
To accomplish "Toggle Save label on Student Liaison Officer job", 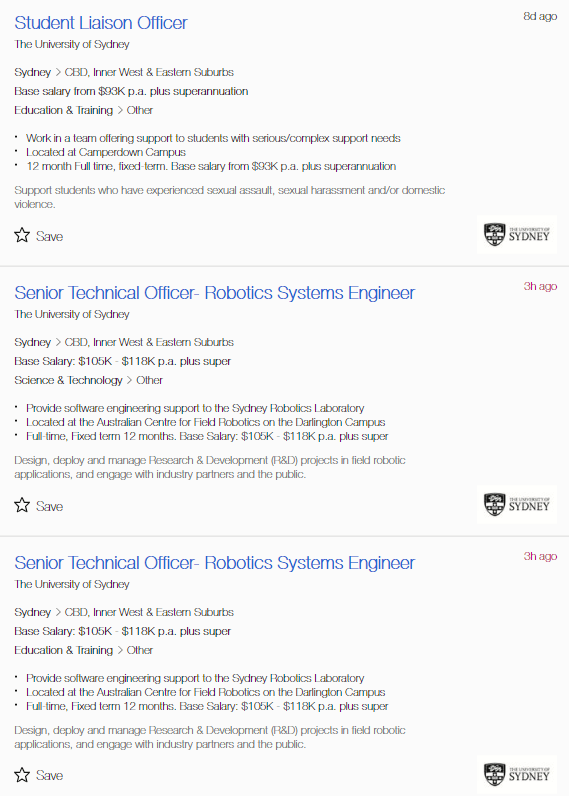I will pyautogui.click(x=49, y=236).
